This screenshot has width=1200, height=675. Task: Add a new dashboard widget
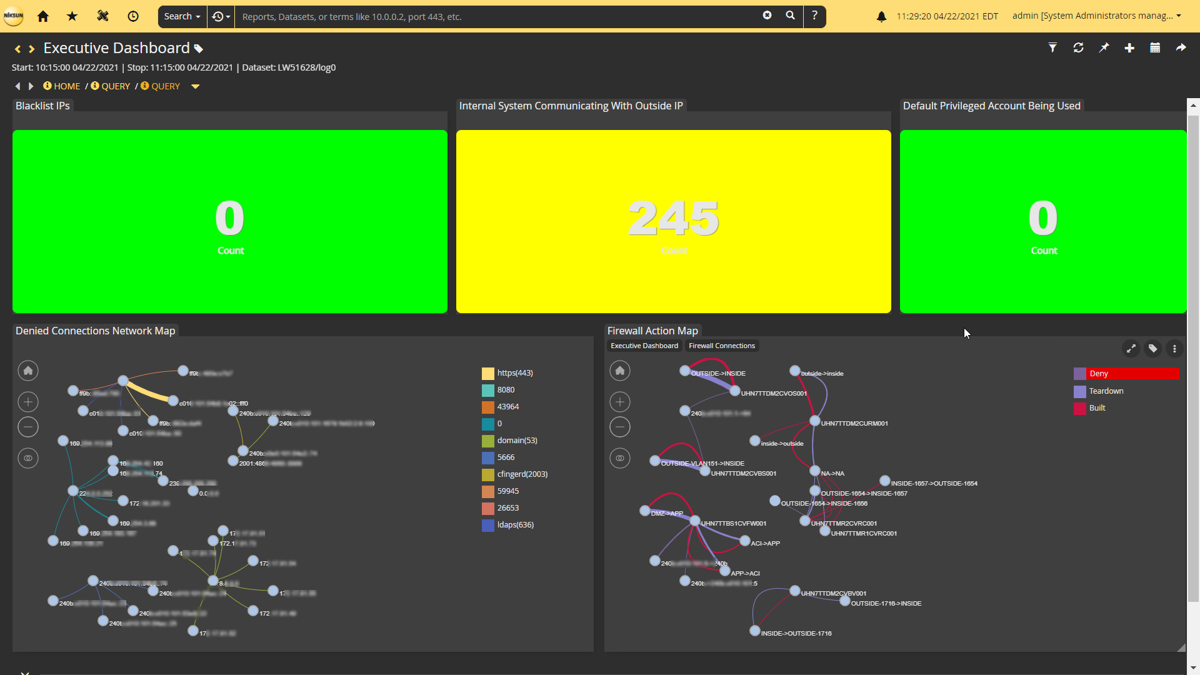[1129, 48]
